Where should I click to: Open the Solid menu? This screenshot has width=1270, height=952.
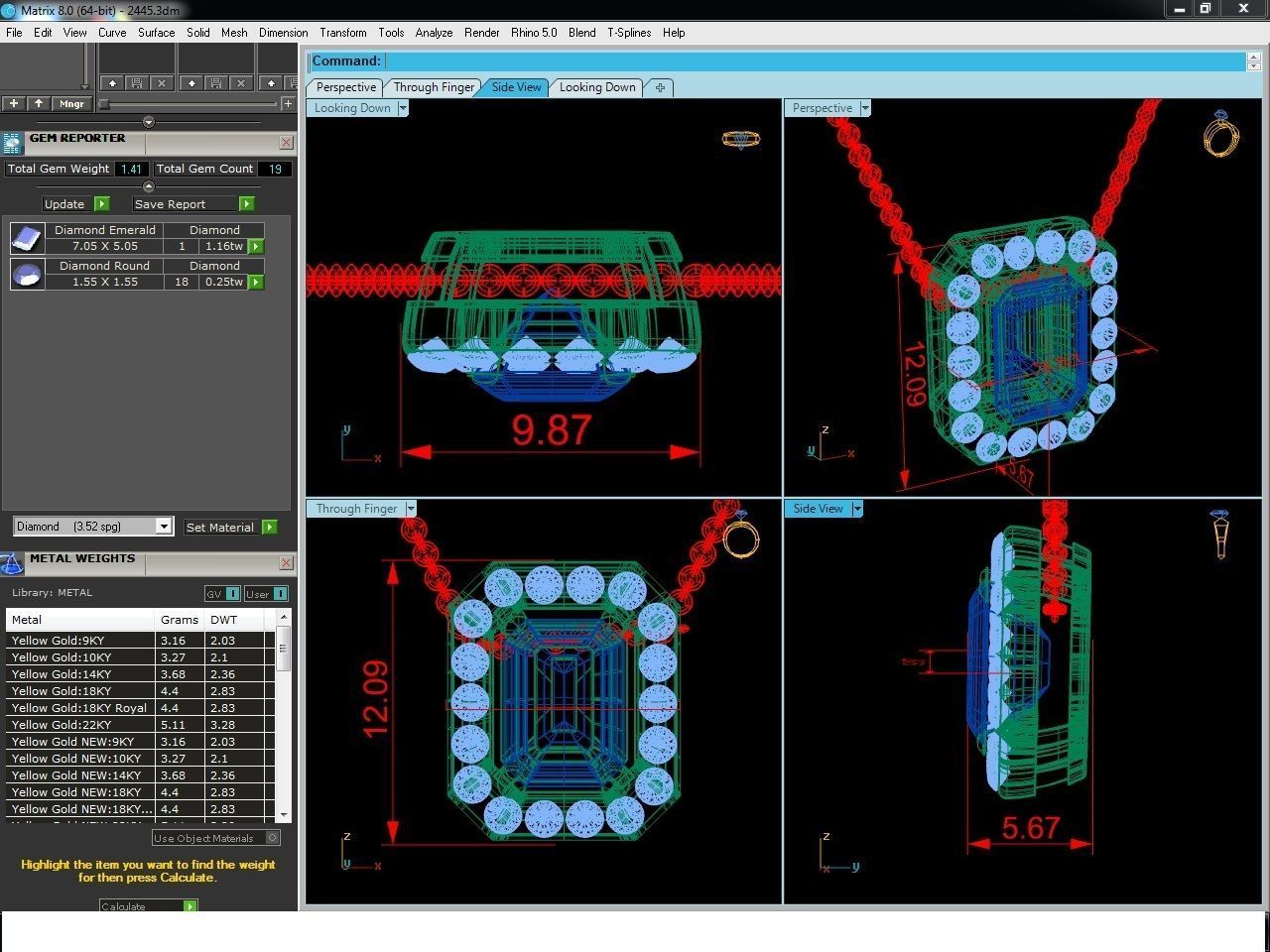click(198, 33)
